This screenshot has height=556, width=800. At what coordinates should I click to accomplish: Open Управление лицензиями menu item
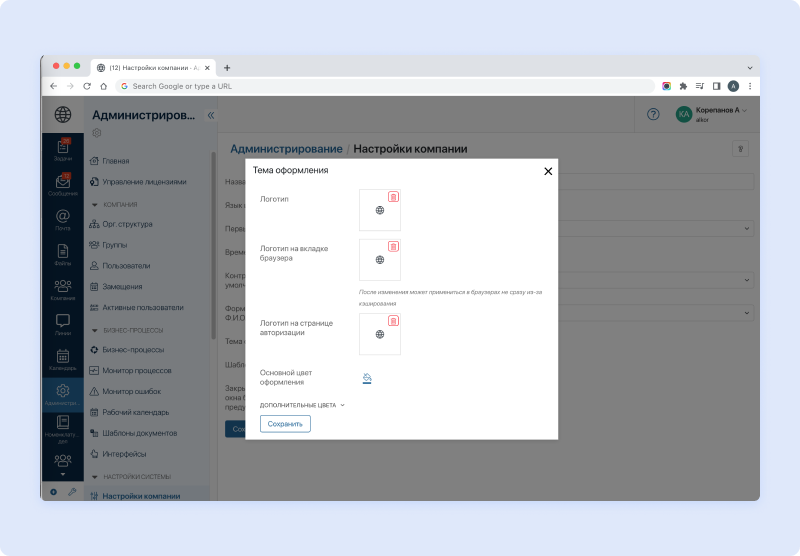[144, 182]
